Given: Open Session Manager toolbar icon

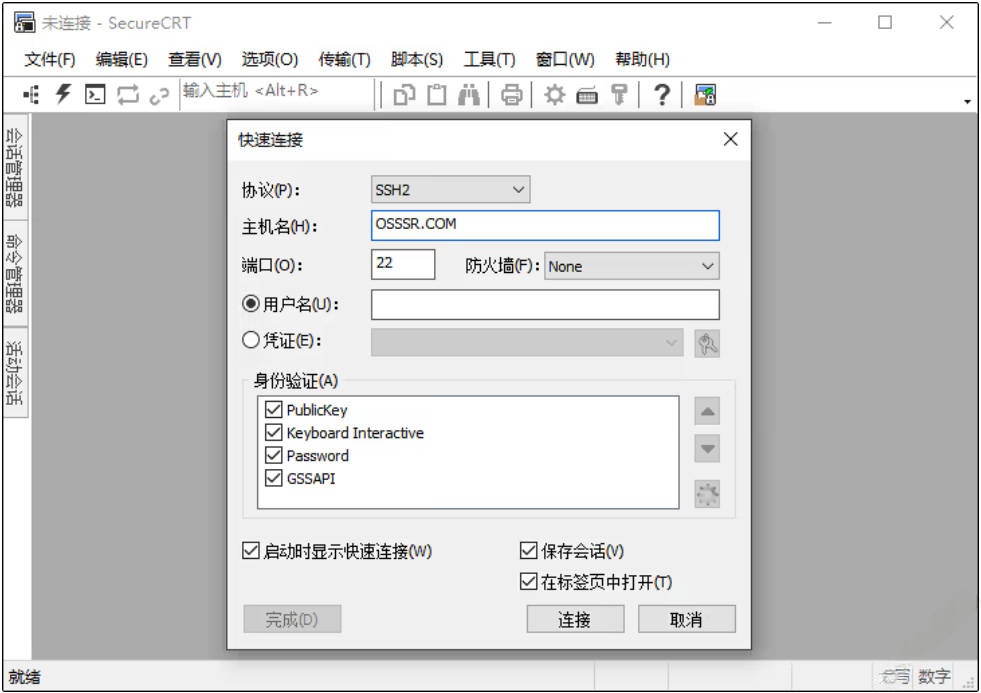Looking at the screenshot, I should 31,95.
